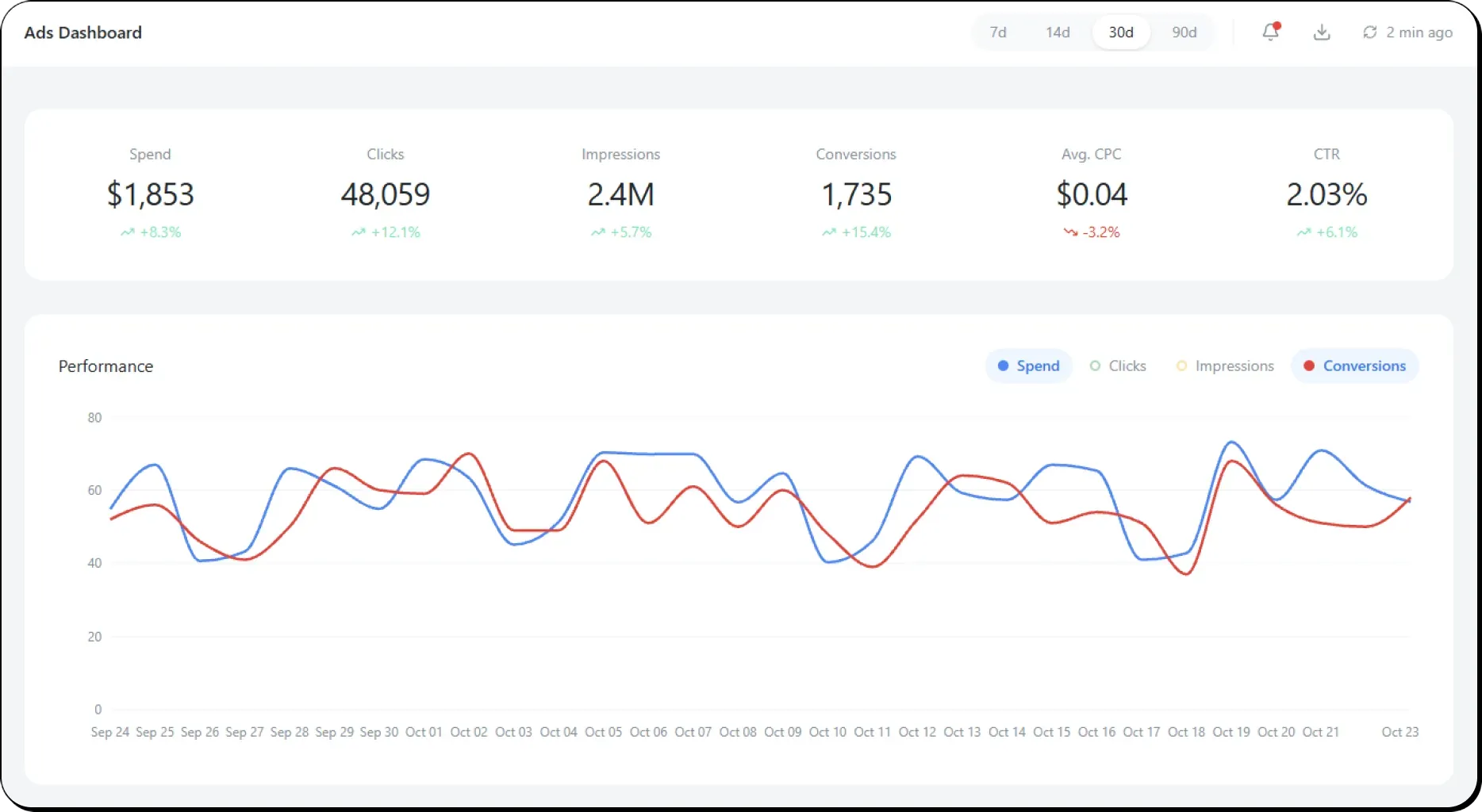Click the Oct 10 x-axis date label
The image size is (1482, 812).
[x=827, y=732]
